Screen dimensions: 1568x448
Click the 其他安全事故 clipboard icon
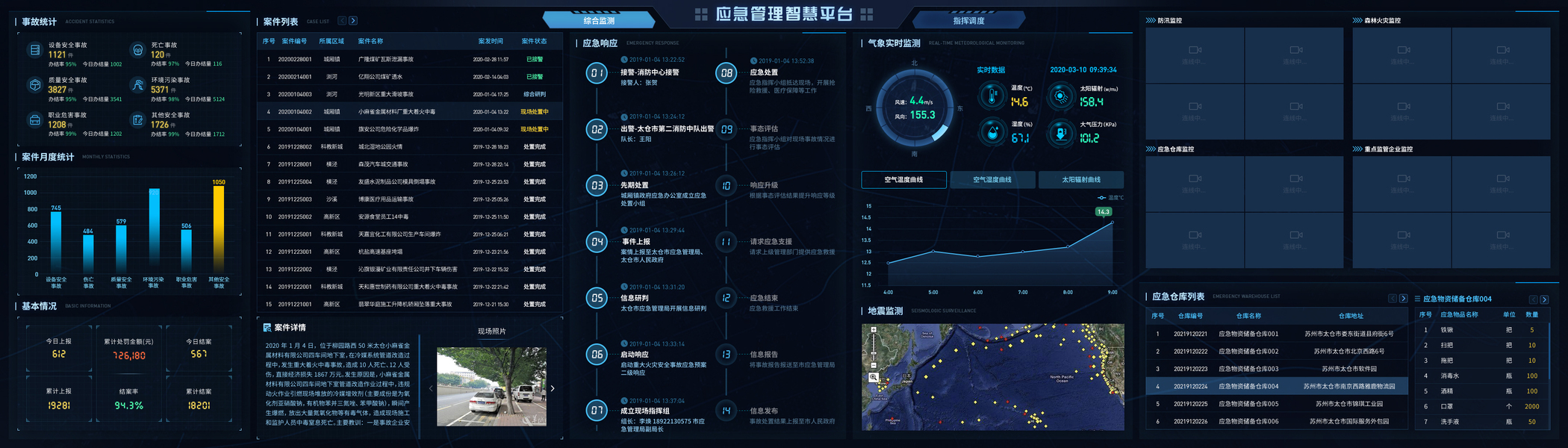point(137,120)
